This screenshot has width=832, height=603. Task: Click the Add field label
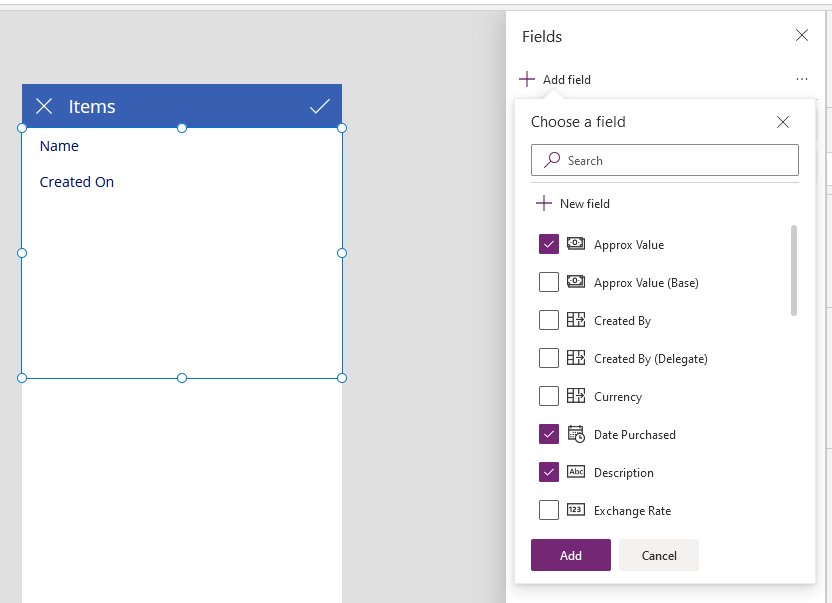pyautogui.click(x=566, y=80)
